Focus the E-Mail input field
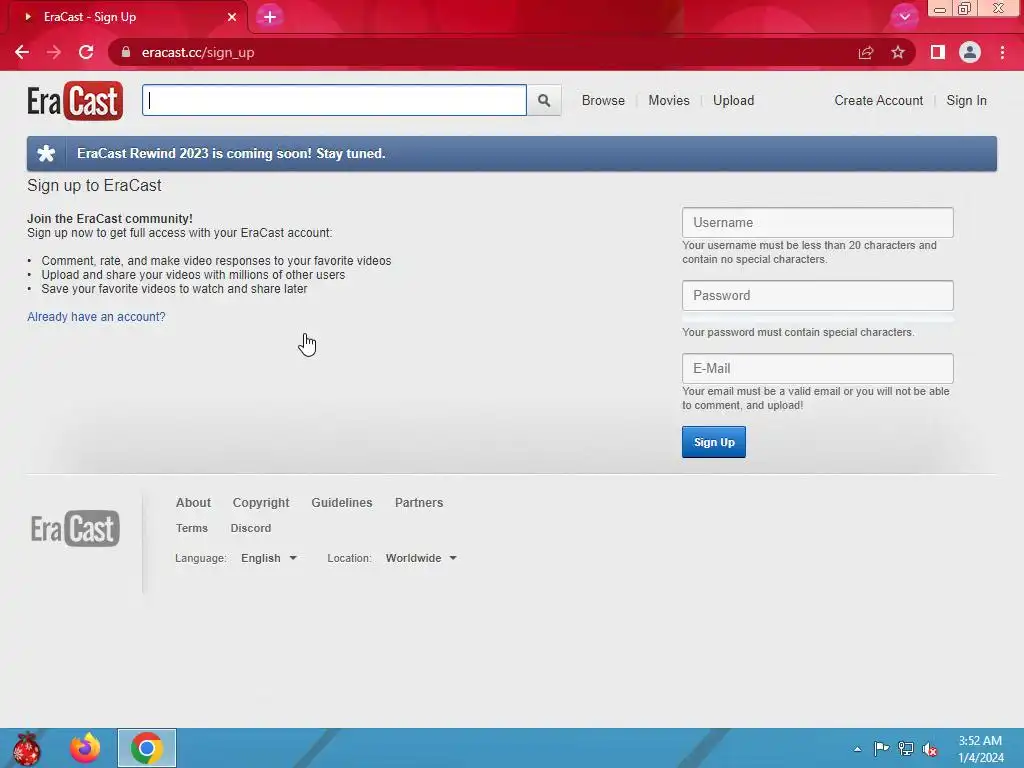The width and height of the screenshot is (1024, 768). 818,368
